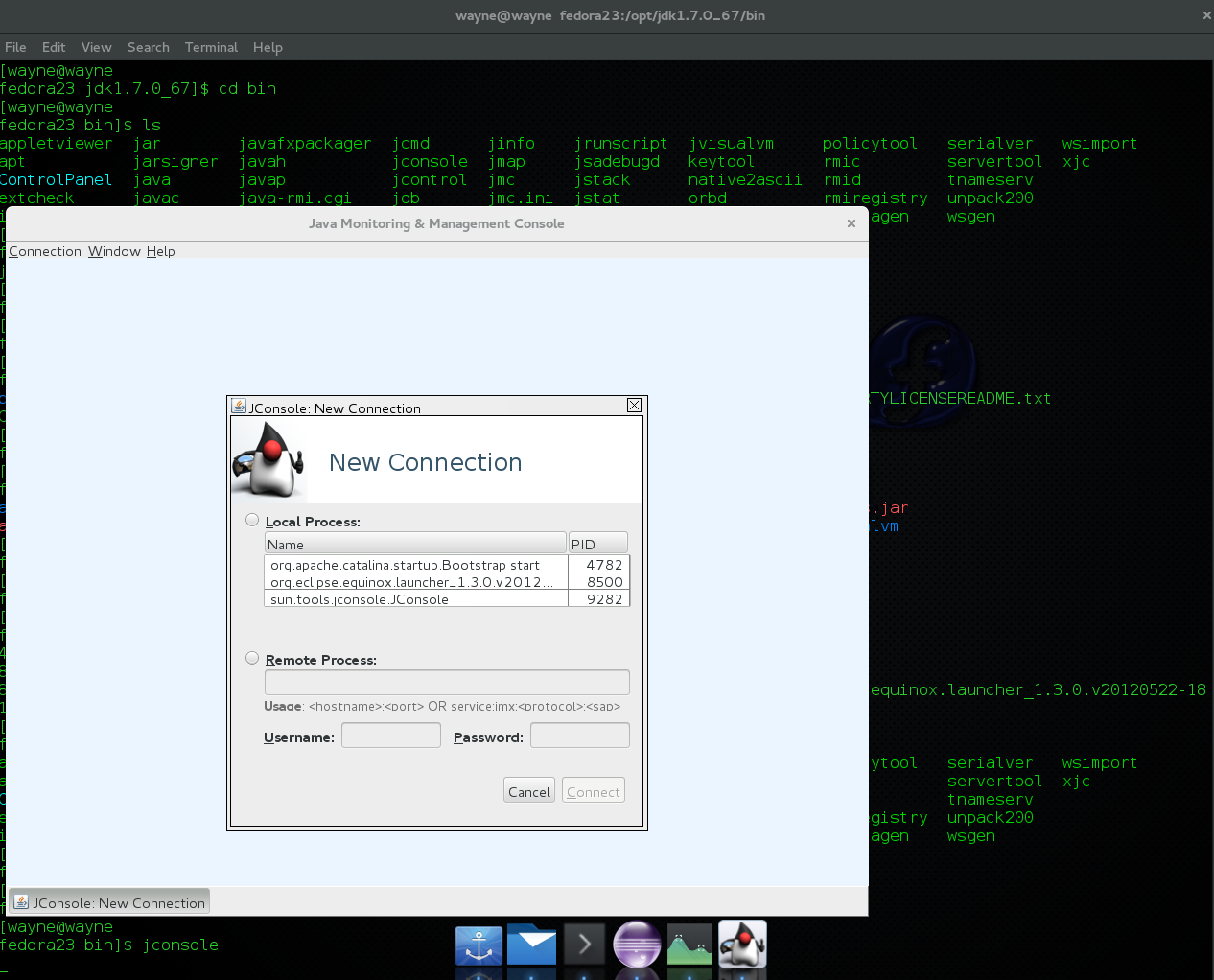
Task: Click the small Java icon in dialog title
Action: point(239,407)
